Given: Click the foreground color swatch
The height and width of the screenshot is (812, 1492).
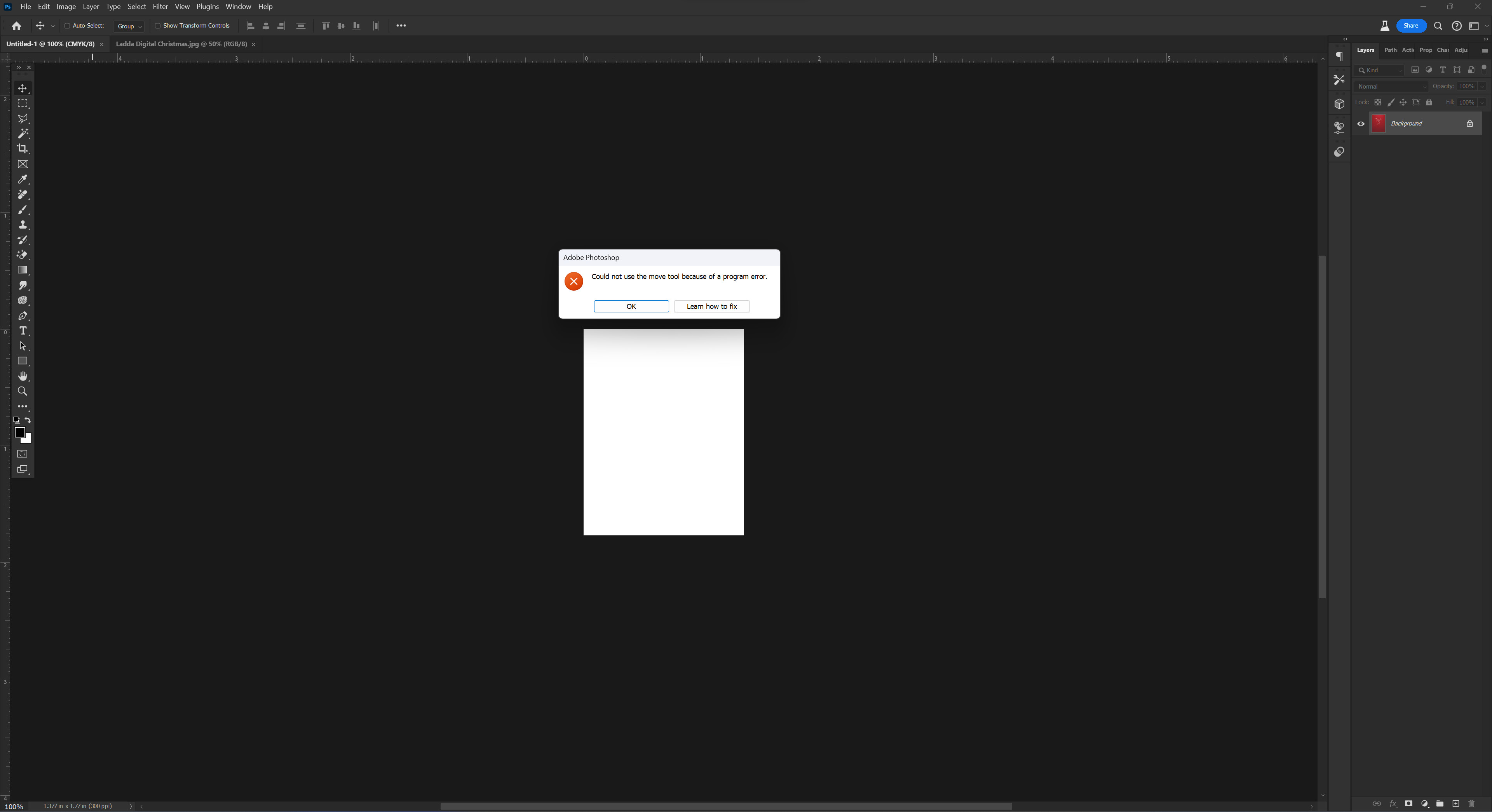Looking at the screenshot, I should [19, 432].
